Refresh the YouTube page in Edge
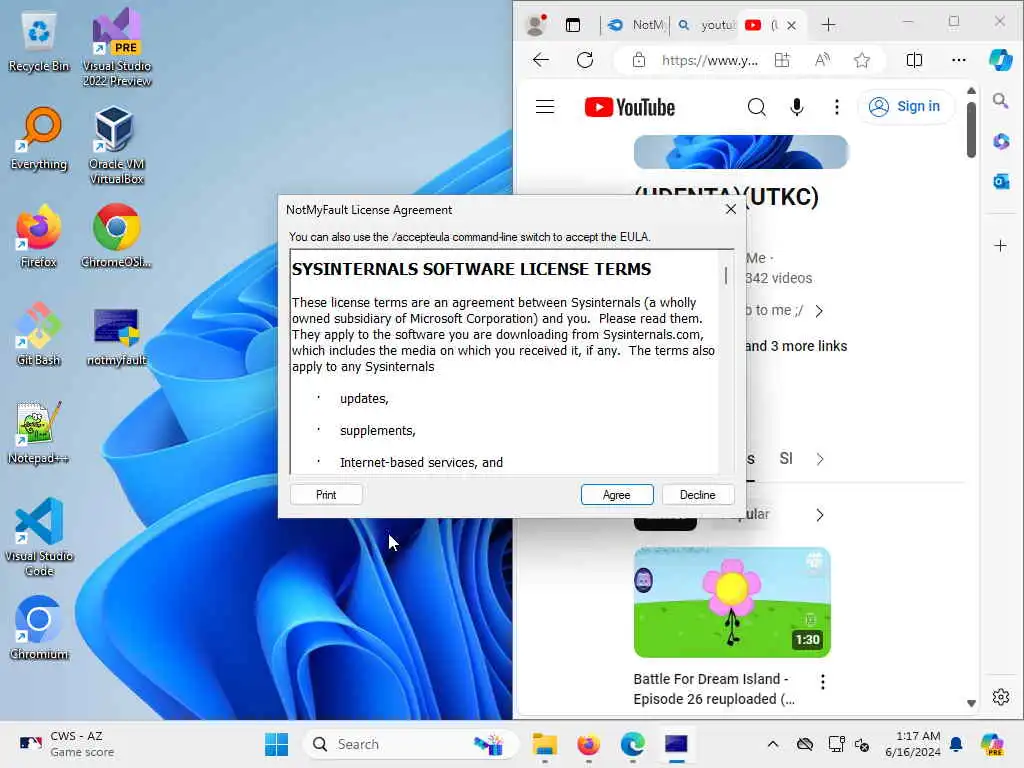1024x768 pixels. tap(585, 60)
